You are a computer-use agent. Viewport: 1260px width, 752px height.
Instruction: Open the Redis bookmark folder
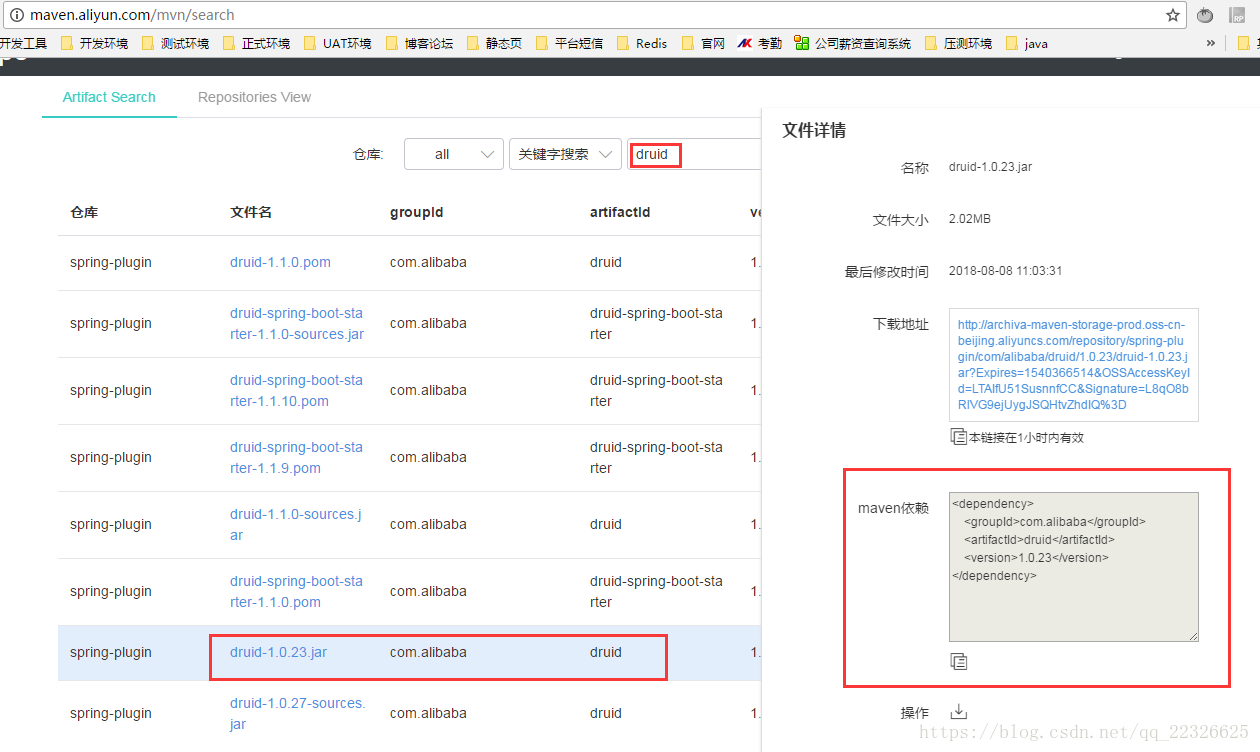(x=642, y=43)
